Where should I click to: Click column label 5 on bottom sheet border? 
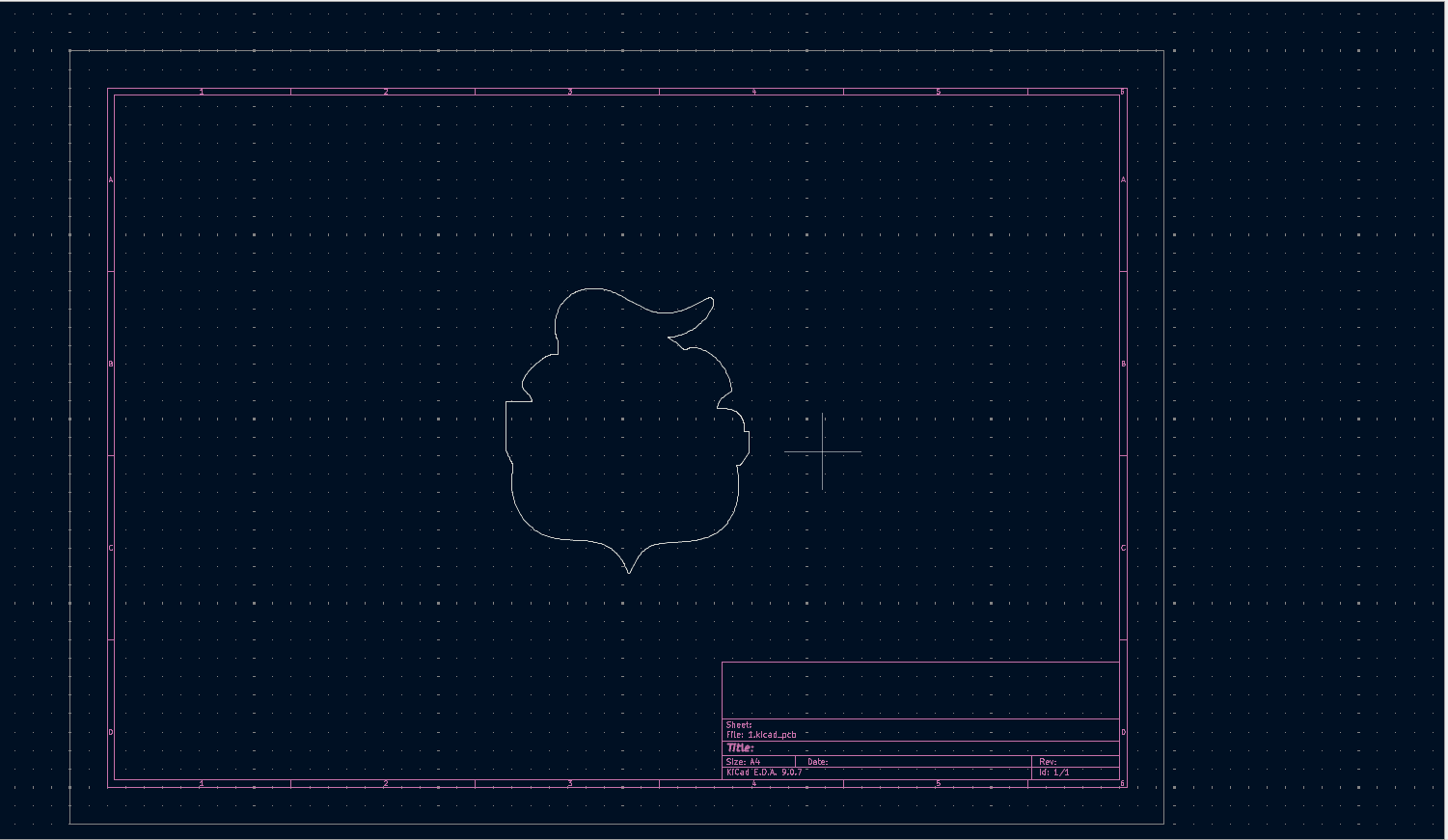[x=939, y=782]
